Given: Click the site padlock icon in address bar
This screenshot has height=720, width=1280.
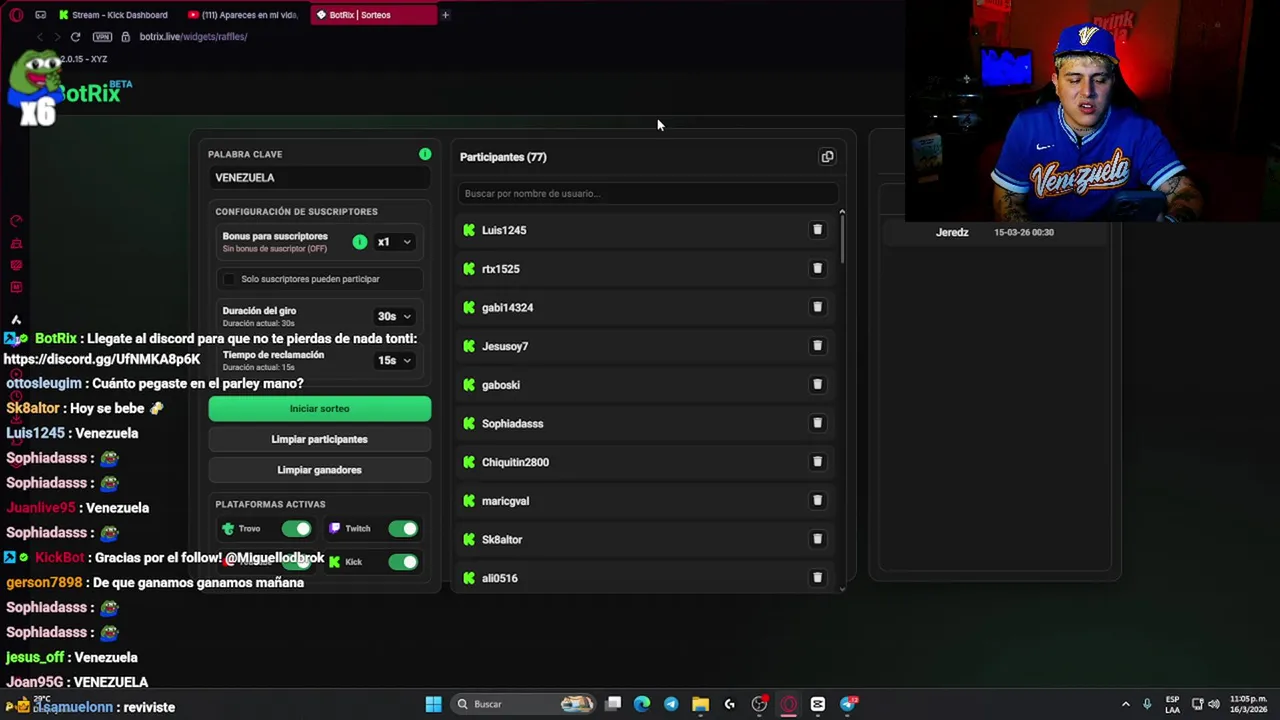Looking at the screenshot, I should tap(125, 37).
